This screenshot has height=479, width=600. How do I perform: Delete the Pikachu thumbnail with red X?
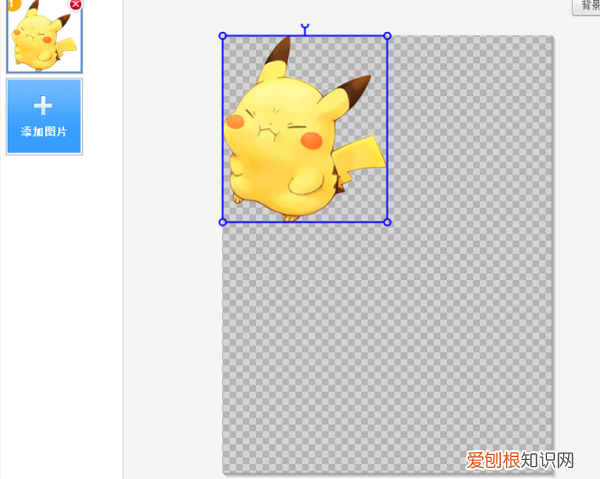(x=76, y=4)
